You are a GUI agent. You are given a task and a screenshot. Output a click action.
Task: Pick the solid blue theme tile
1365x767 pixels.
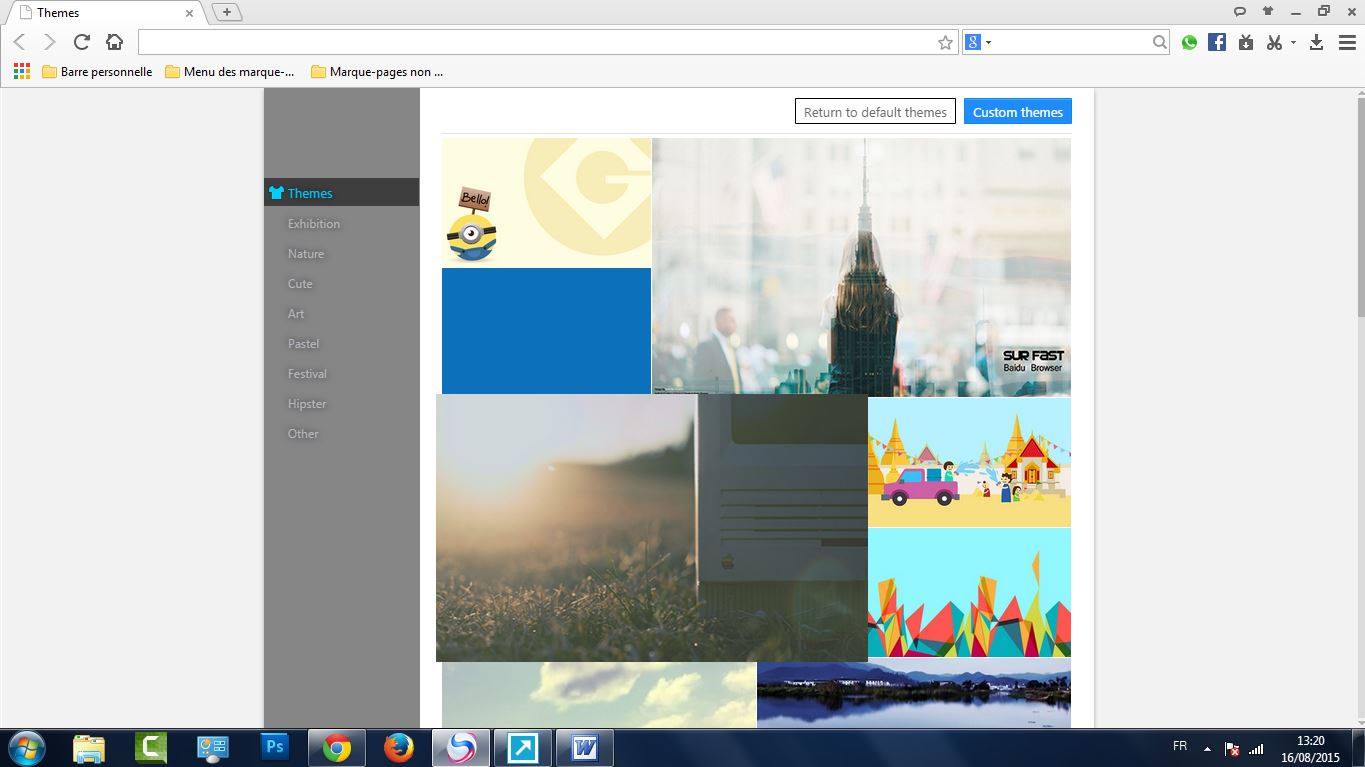tap(546, 331)
